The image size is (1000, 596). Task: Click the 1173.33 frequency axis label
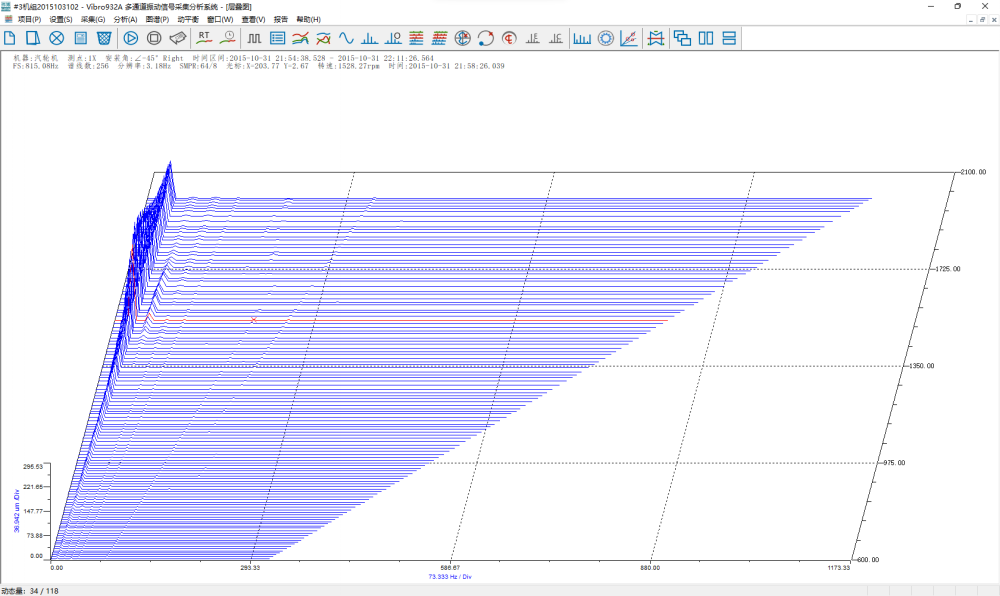coord(839,568)
